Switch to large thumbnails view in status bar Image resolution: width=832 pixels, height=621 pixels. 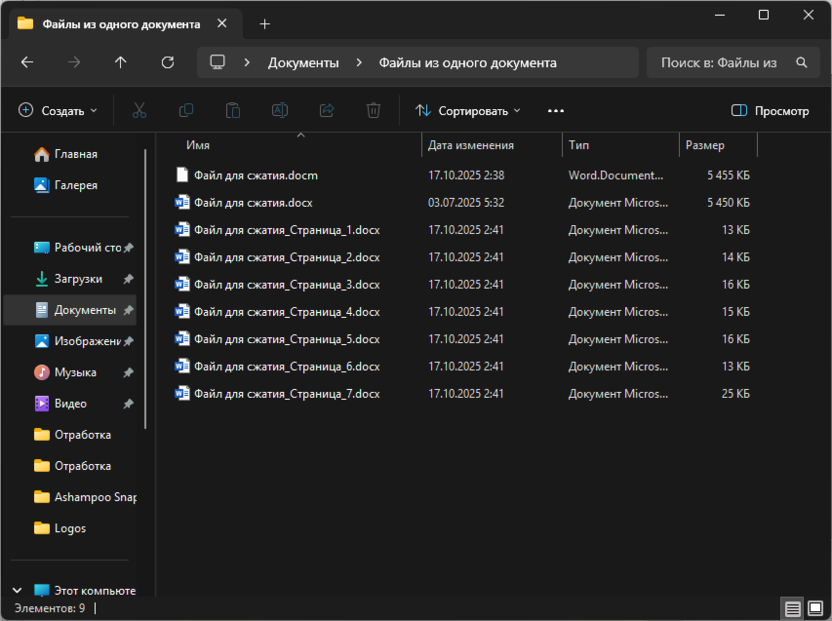[x=815, y=608]
